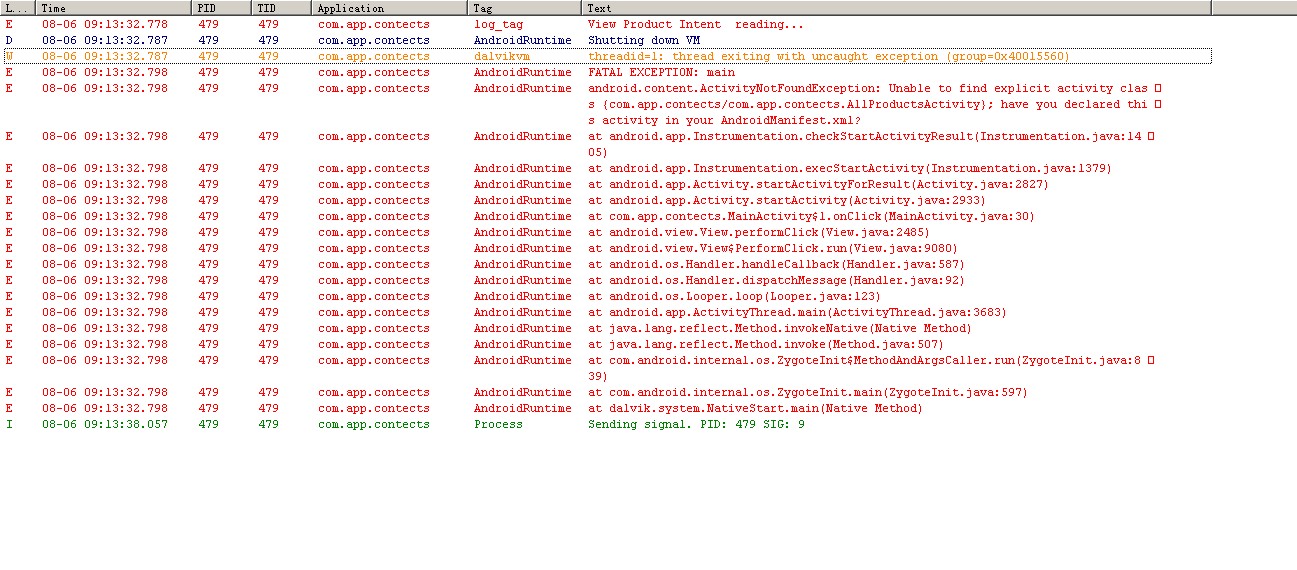This screenshot has width=1297, height=570.
Task: Select the 'View Product Intent reading...' log row
Action: click(606, 24)
